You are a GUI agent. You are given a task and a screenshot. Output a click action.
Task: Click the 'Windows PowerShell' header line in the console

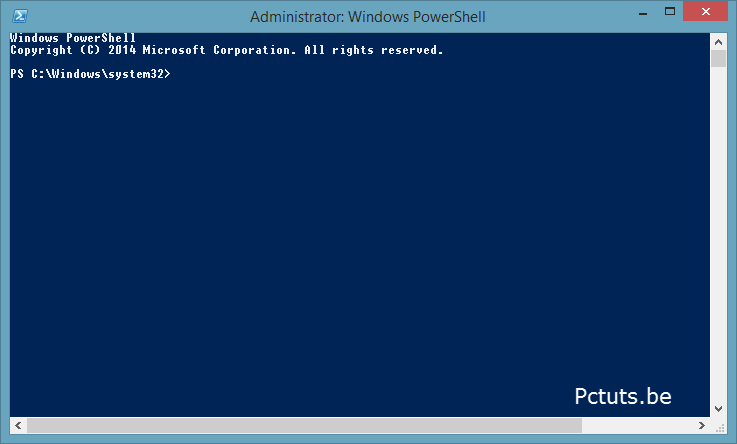(x=72, y=38)
